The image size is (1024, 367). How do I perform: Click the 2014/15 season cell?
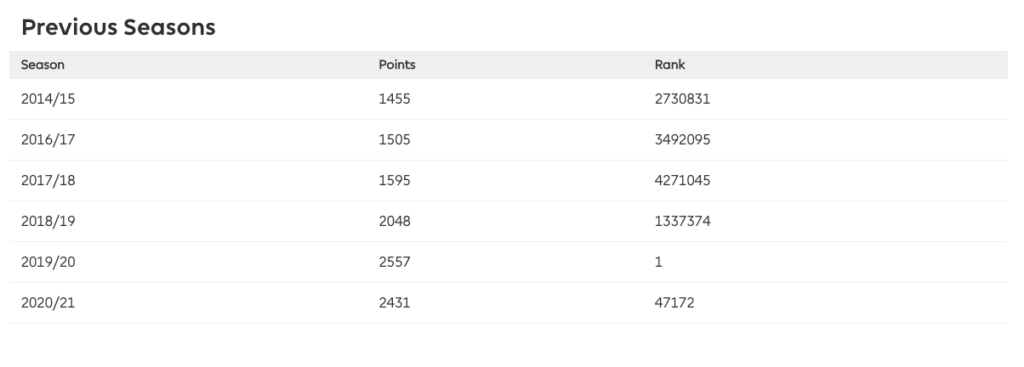click(48, 99)
